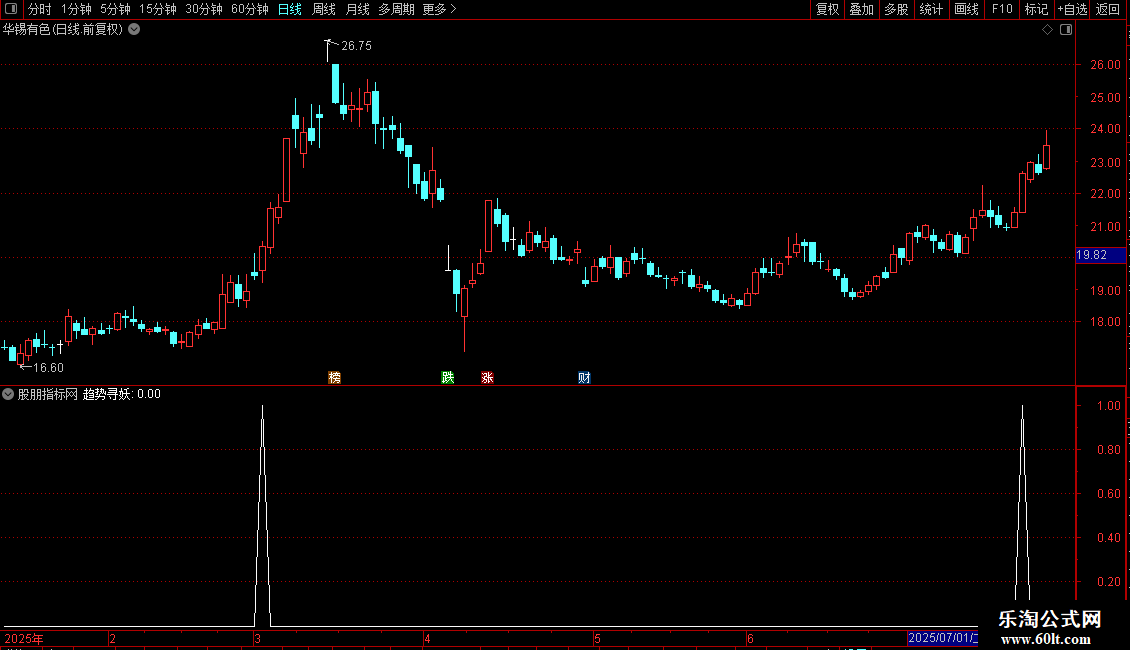
Task: Click the diamond icon above the chart
Action: [1047, 30]
